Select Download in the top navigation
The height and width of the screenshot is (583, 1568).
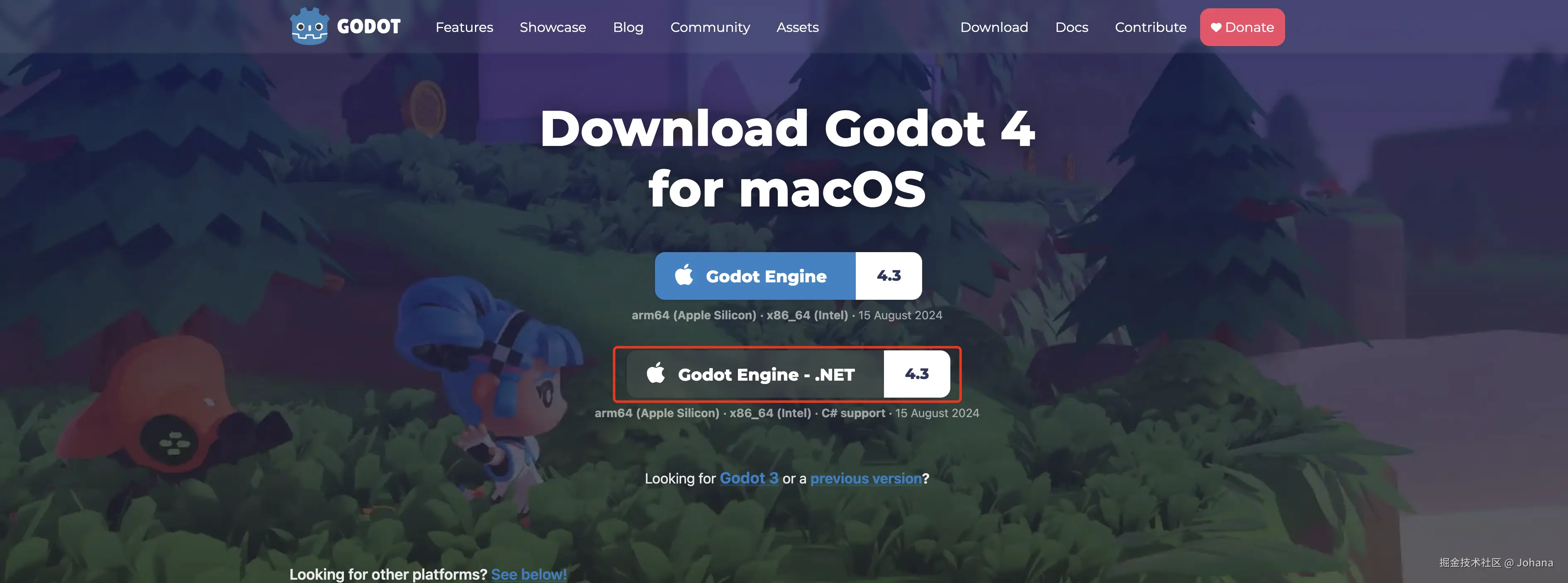[994, 27]
